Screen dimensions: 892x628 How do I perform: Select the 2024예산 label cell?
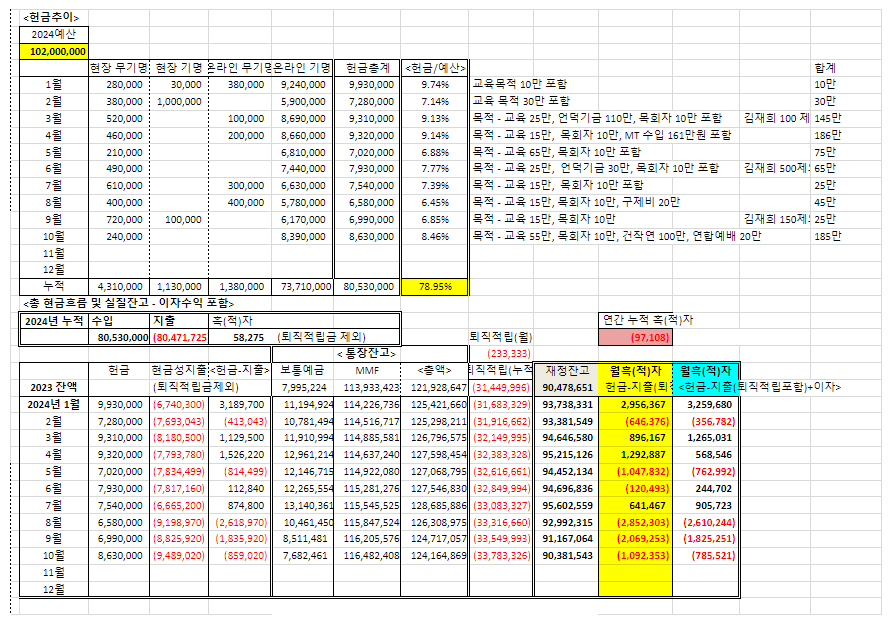pyautogui.click(x=54, y=34)
